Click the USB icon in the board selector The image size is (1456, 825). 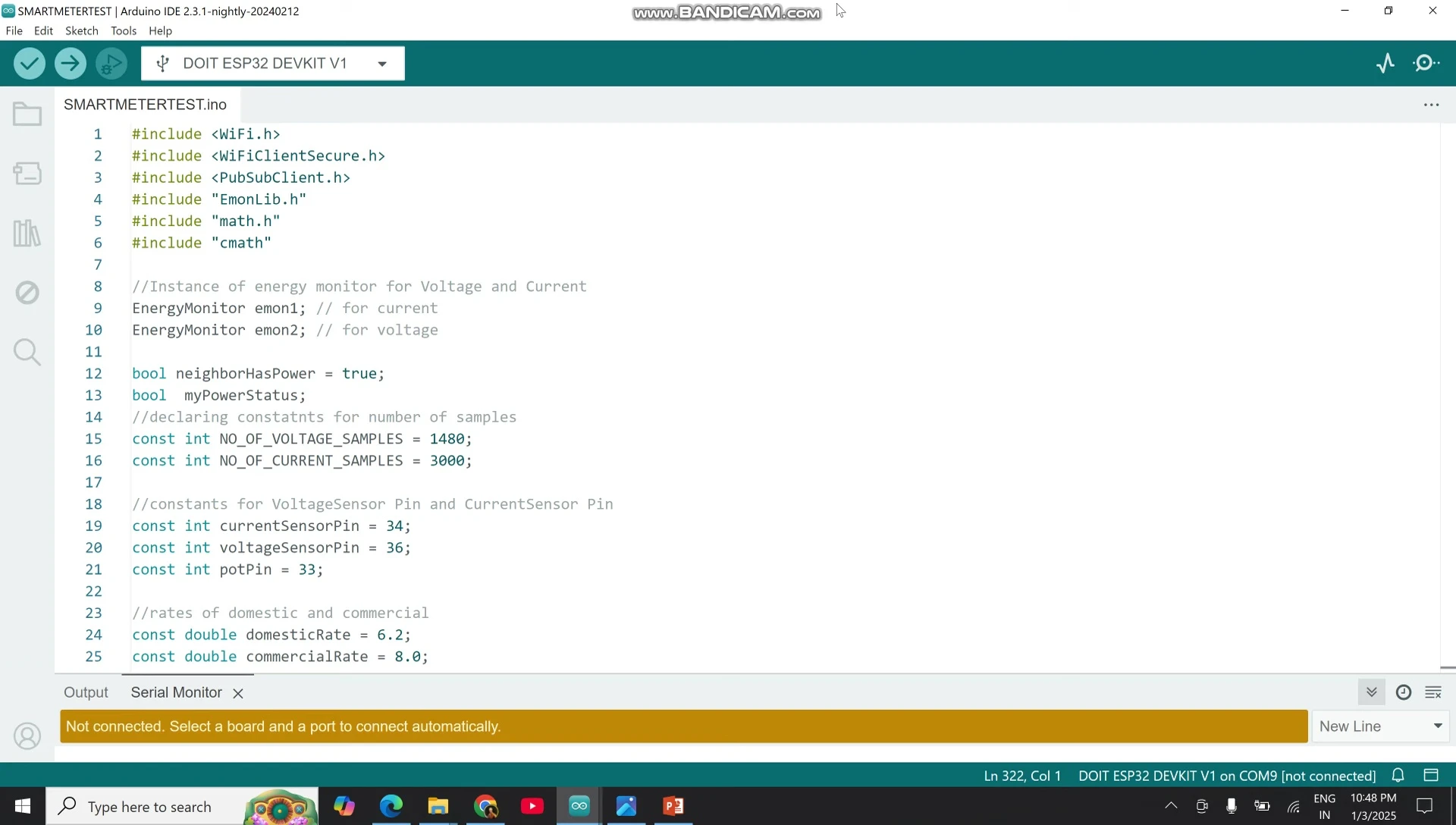coord(162,64)
